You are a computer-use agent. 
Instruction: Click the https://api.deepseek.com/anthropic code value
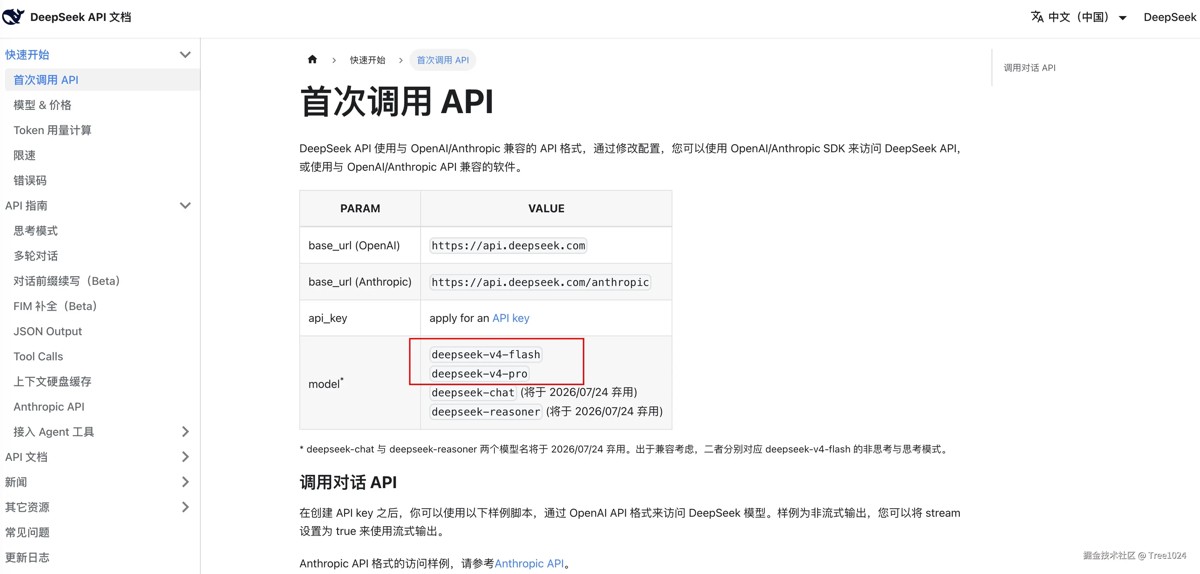[540, 282]
